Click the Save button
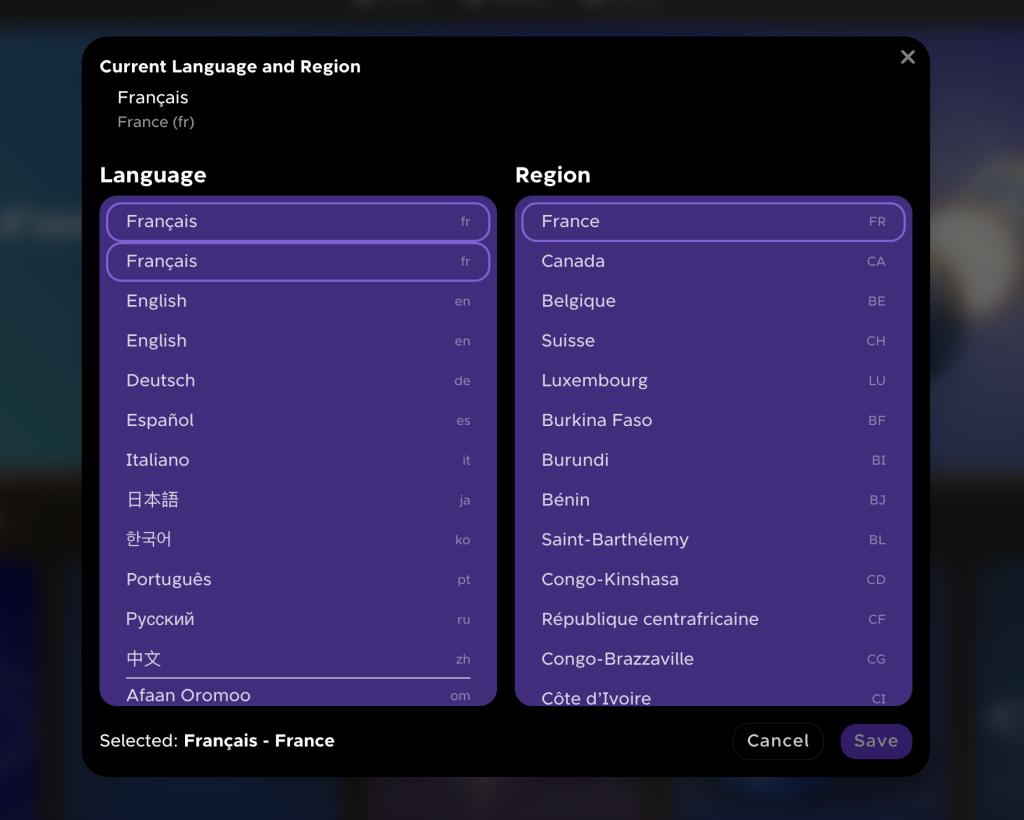The width and height of the screenshot is (1024, 820). coord(875,741)
